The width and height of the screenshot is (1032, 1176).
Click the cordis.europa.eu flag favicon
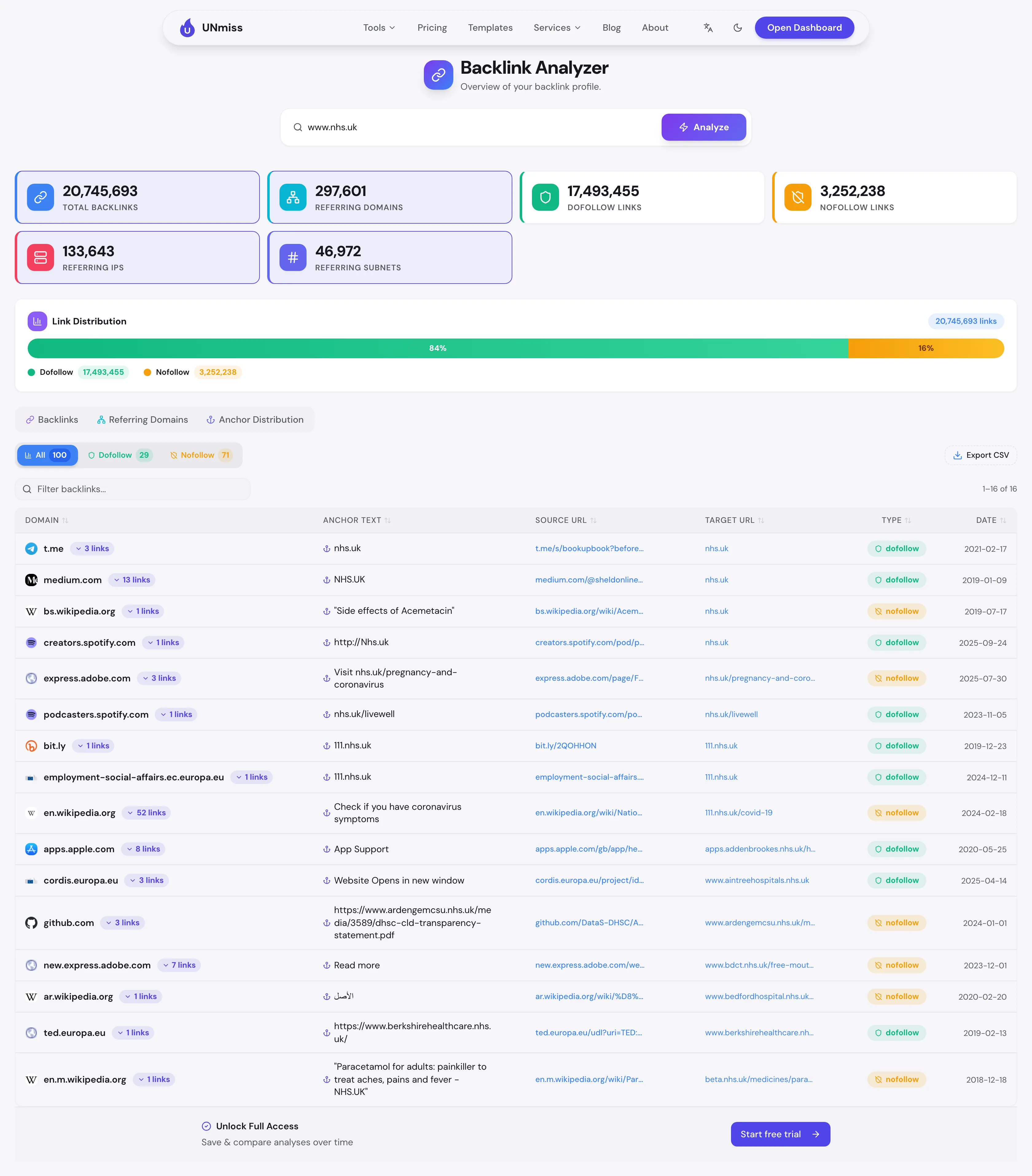[x=31, y=881]
